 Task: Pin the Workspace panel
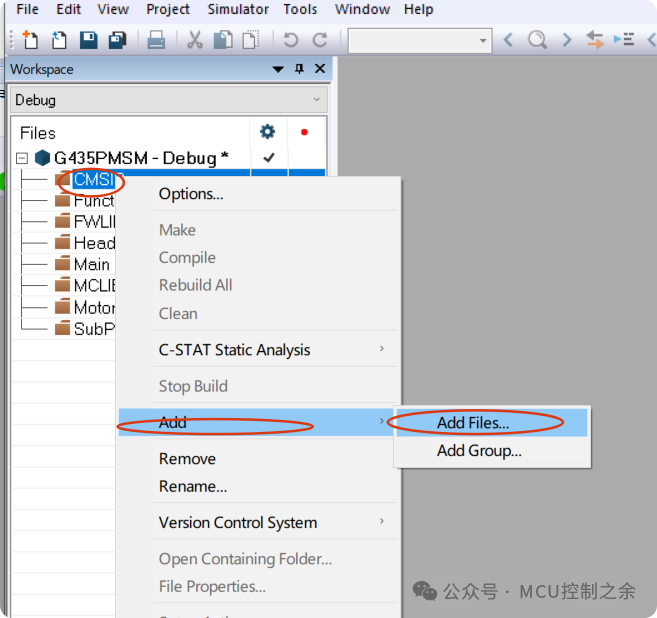click(299, 69)
